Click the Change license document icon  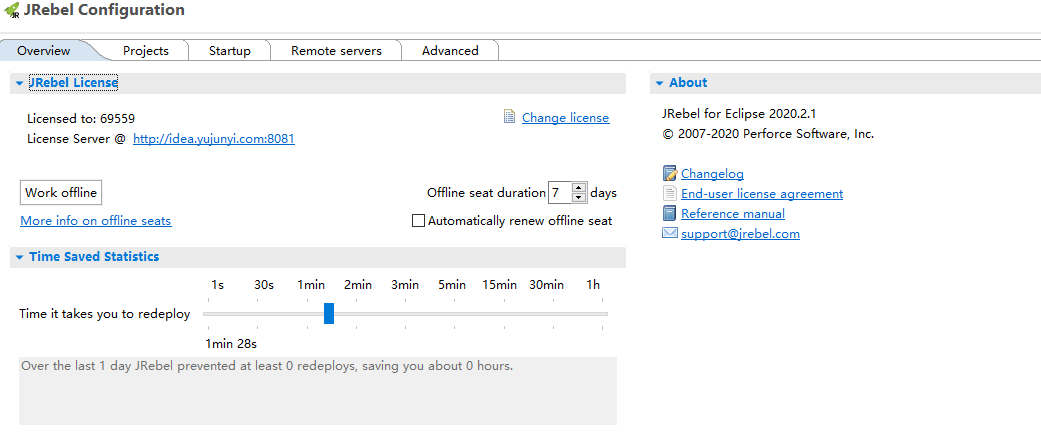click(510, 117)
